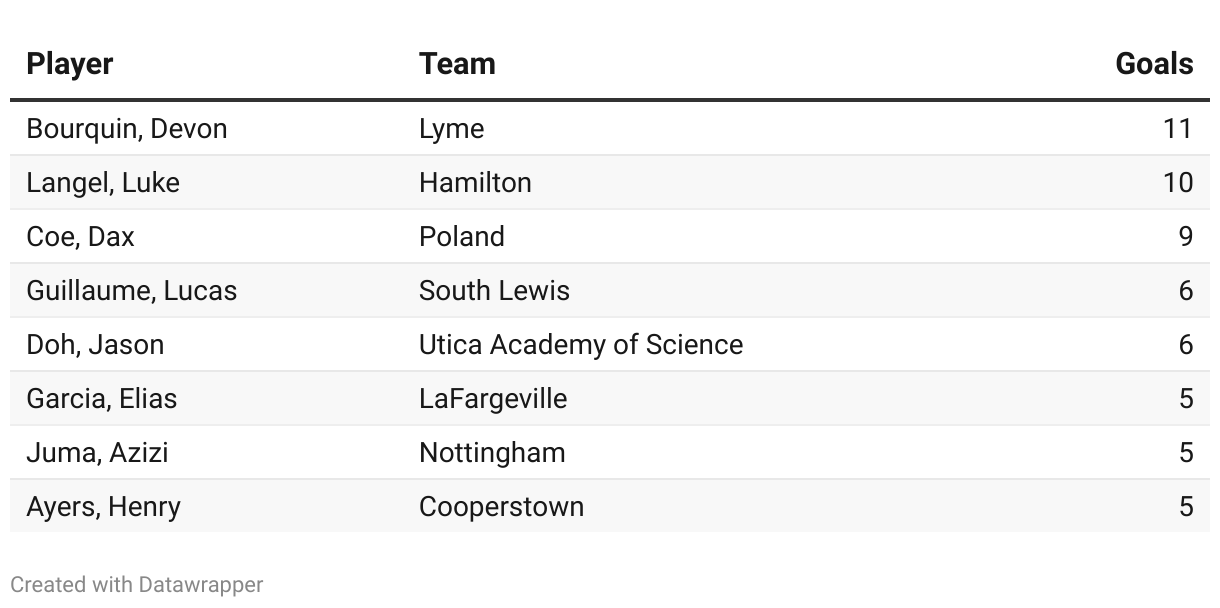Click the Poland team cell
The width and height of the screenshot is (1220, 608).
[462, 237]
